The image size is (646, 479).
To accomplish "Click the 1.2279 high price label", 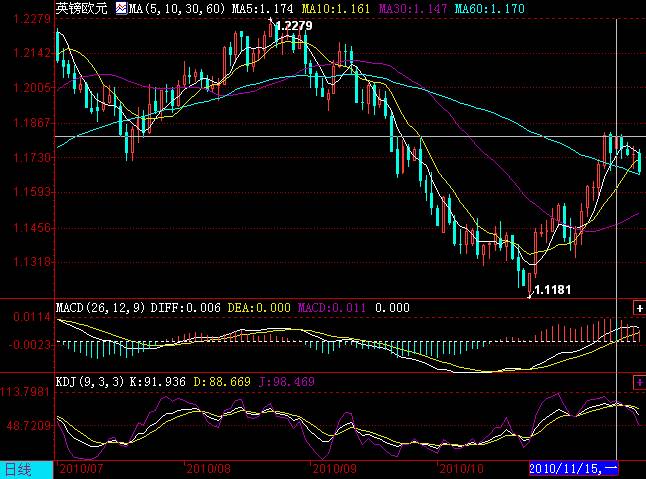I will click(294, 26).
